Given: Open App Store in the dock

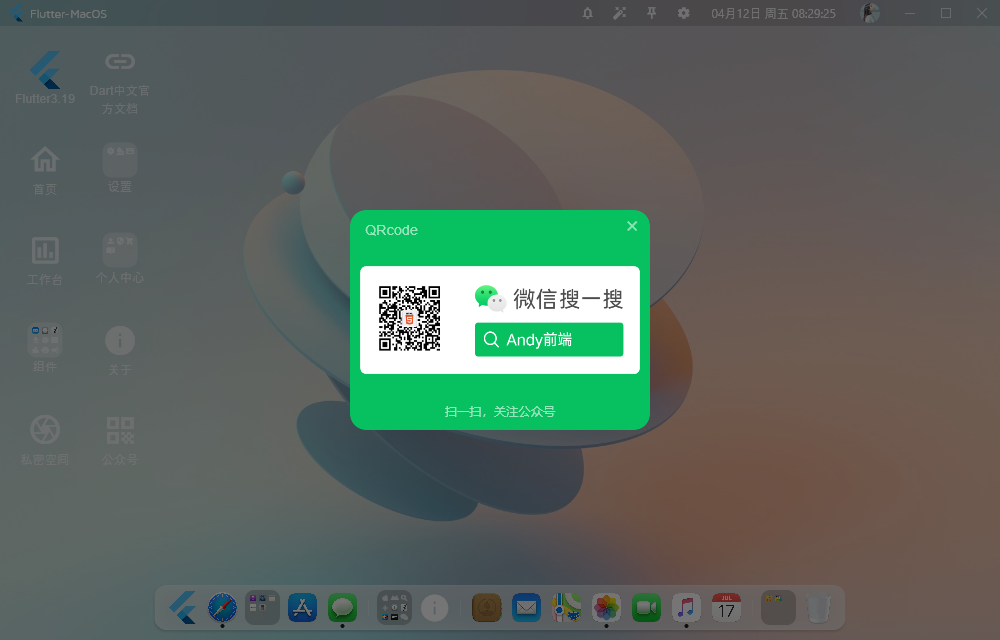Looking at the screenshot, I should pyautogui.click(x=302, y=607).
